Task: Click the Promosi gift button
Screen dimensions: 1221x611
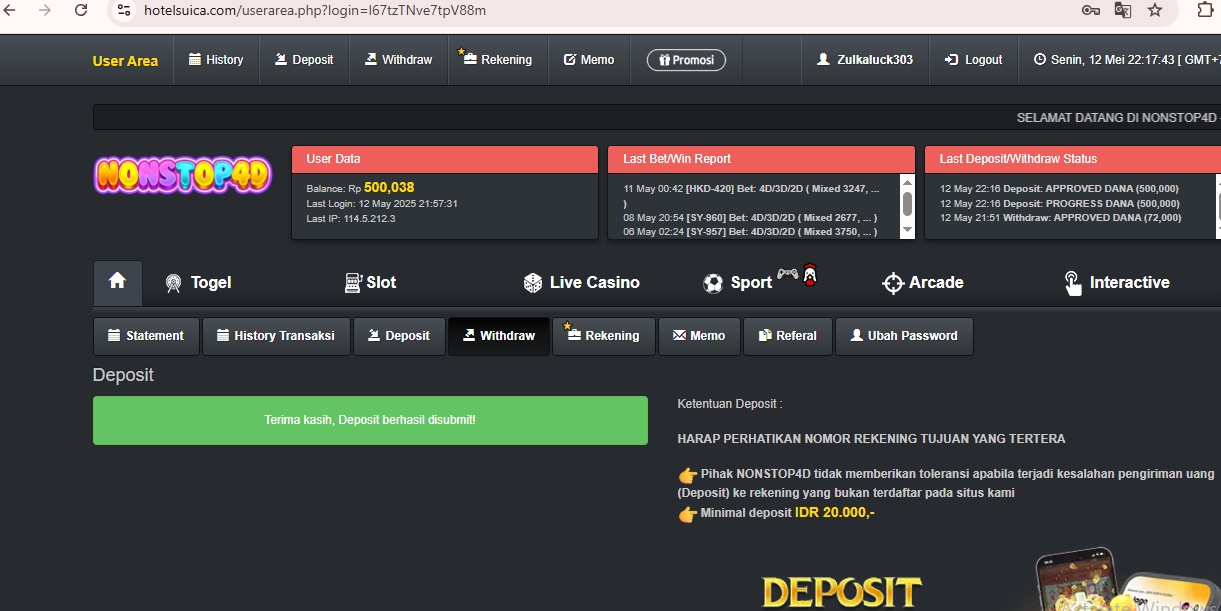Action: (x=686, y=60)
